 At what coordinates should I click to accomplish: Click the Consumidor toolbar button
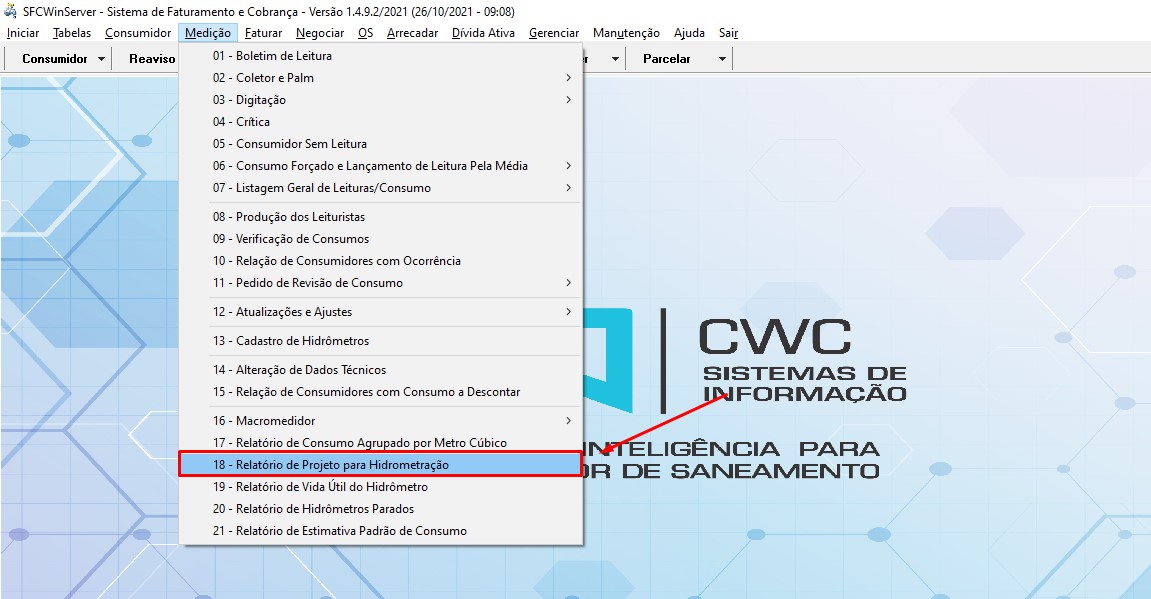point(55,59)
